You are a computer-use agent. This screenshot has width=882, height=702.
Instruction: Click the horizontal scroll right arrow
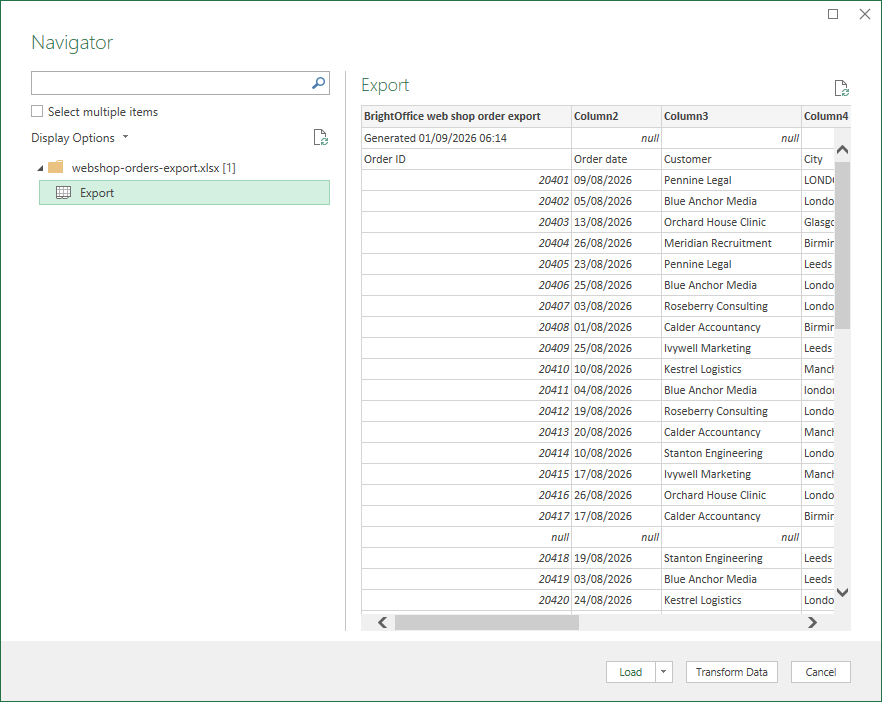click(x=812, y=622)
